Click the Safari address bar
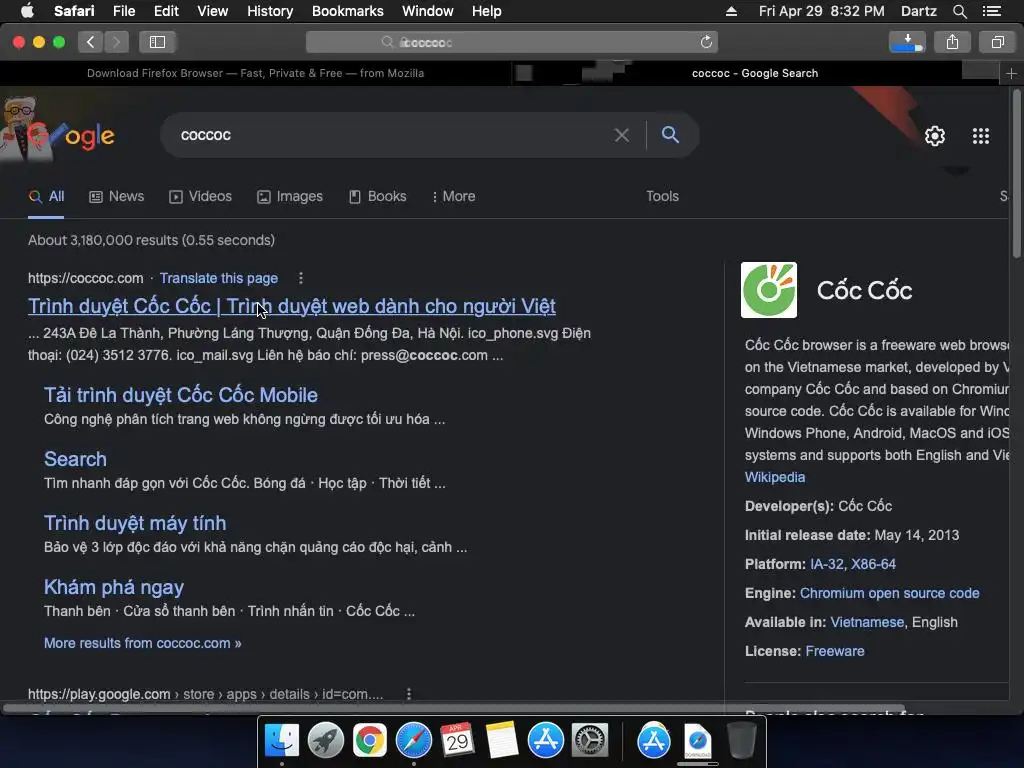The height and width of the screenshot is (768, 1024). pyautogui.click(x=511, y=42)
